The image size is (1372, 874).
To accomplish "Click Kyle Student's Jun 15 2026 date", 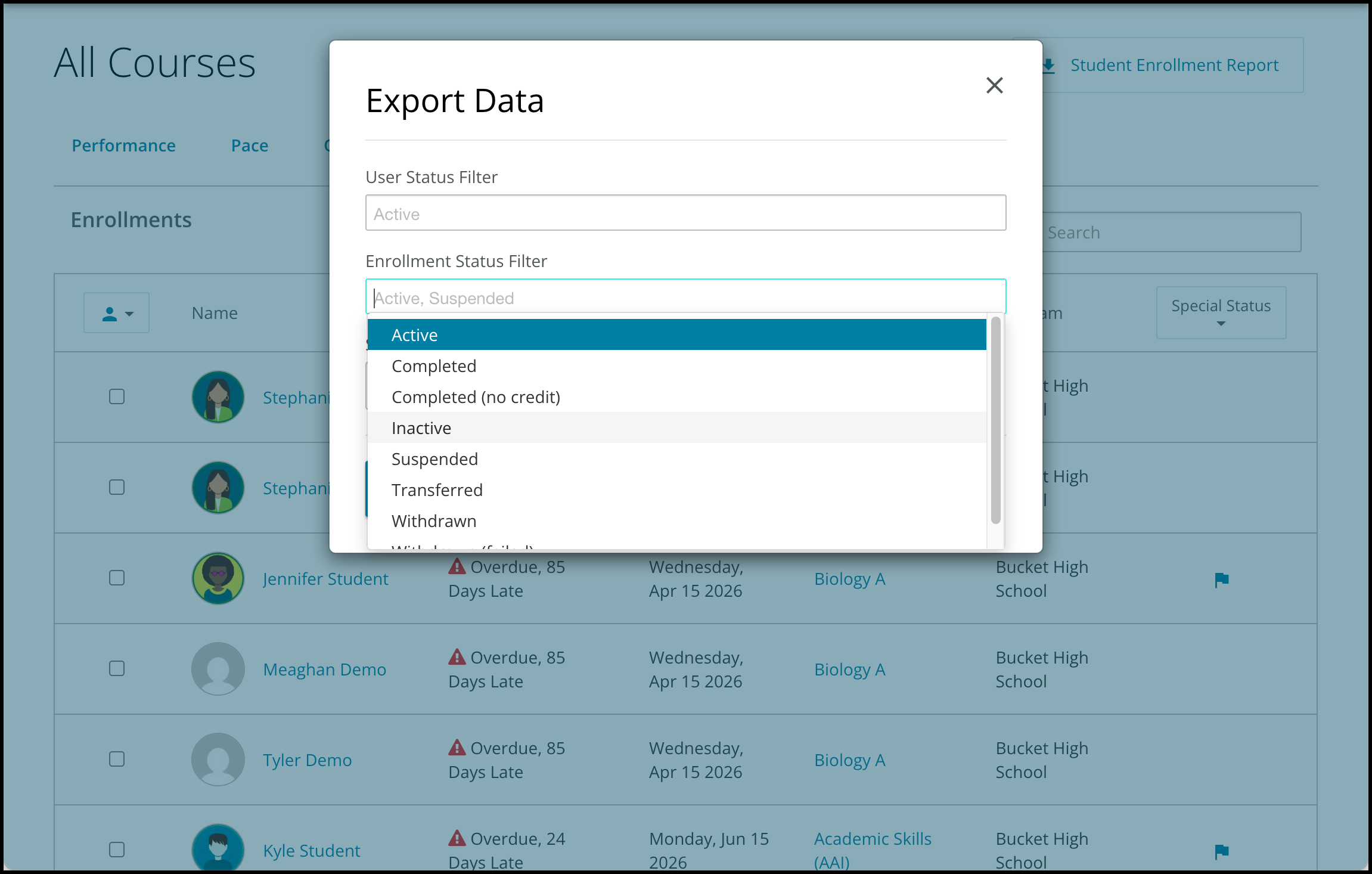I will (x=709, y=851).
